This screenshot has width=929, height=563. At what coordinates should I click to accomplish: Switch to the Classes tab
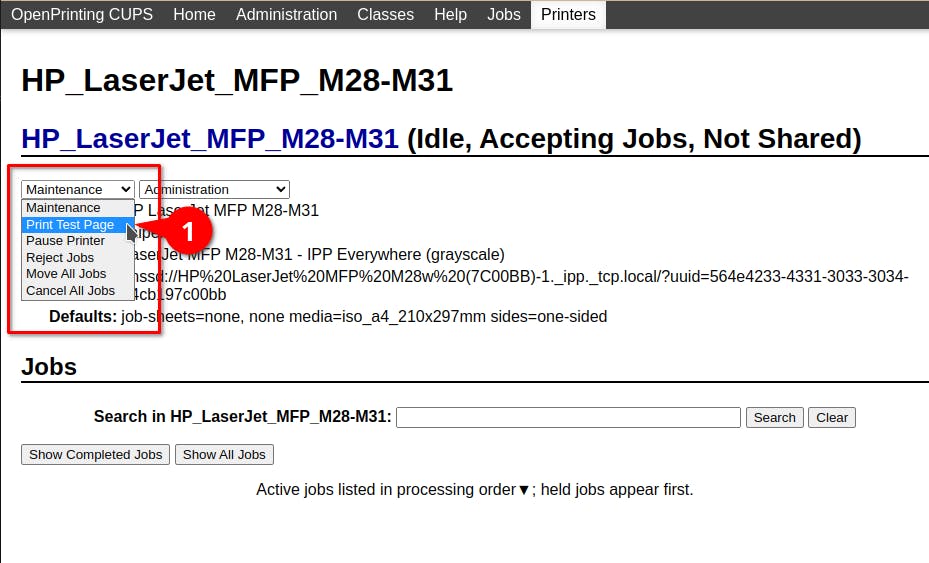click(385, 14)
